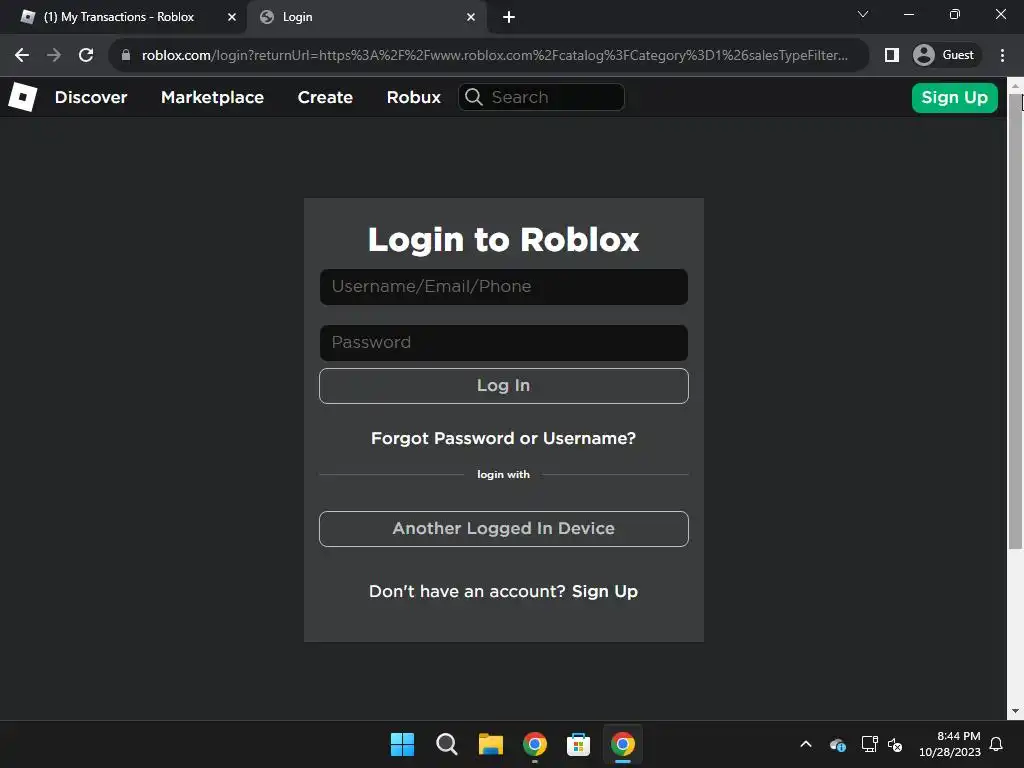Open File Explorer from the taskbar
Viewport: 1024px width, 768px height.
490,744
